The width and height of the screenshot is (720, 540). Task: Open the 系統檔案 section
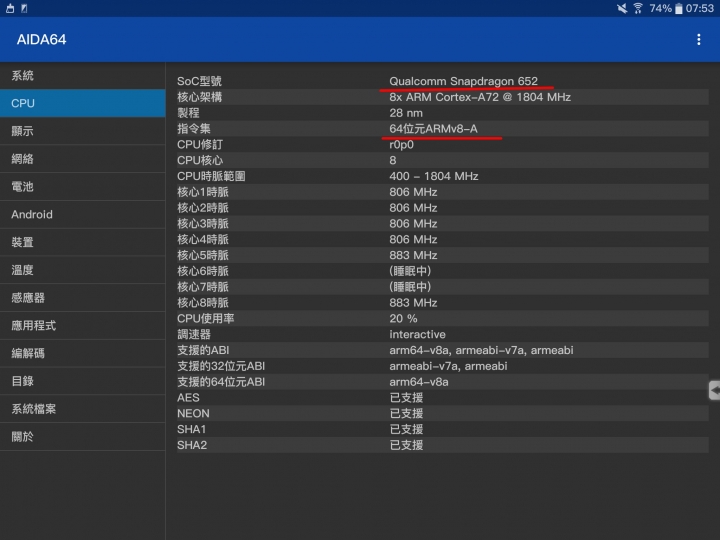click(83, 409)
